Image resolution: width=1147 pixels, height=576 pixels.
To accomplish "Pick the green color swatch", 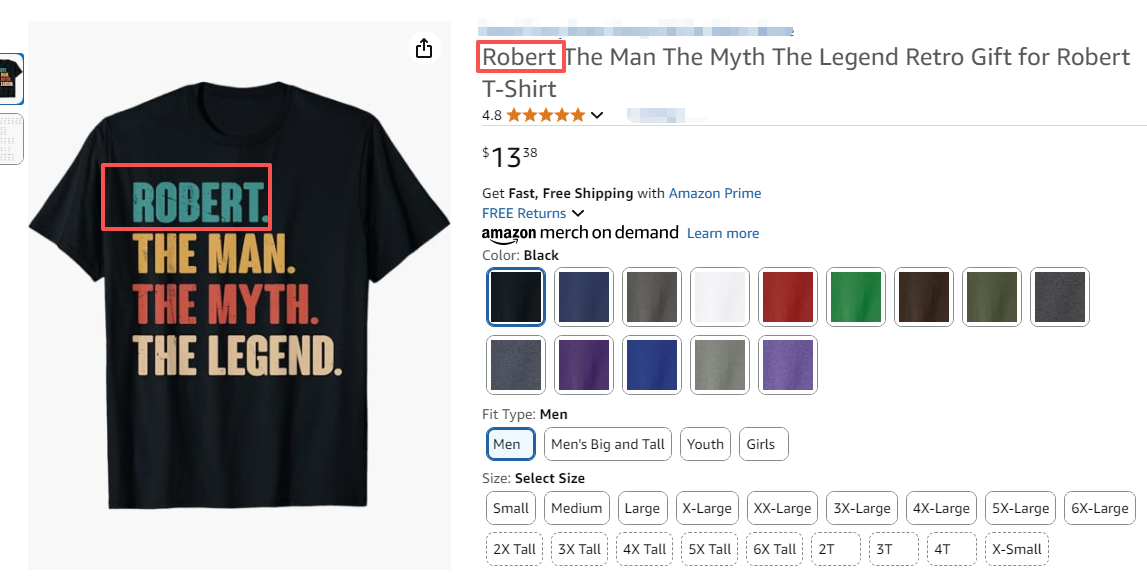I will [x=856, y=297].
